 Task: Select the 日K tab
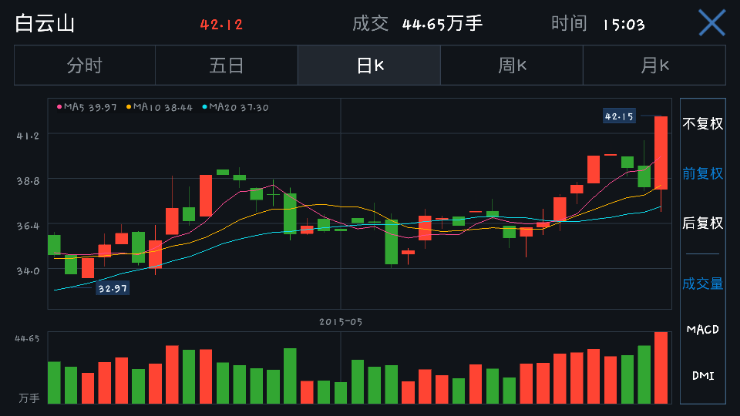pyautogui.click(x=369, y=66)
